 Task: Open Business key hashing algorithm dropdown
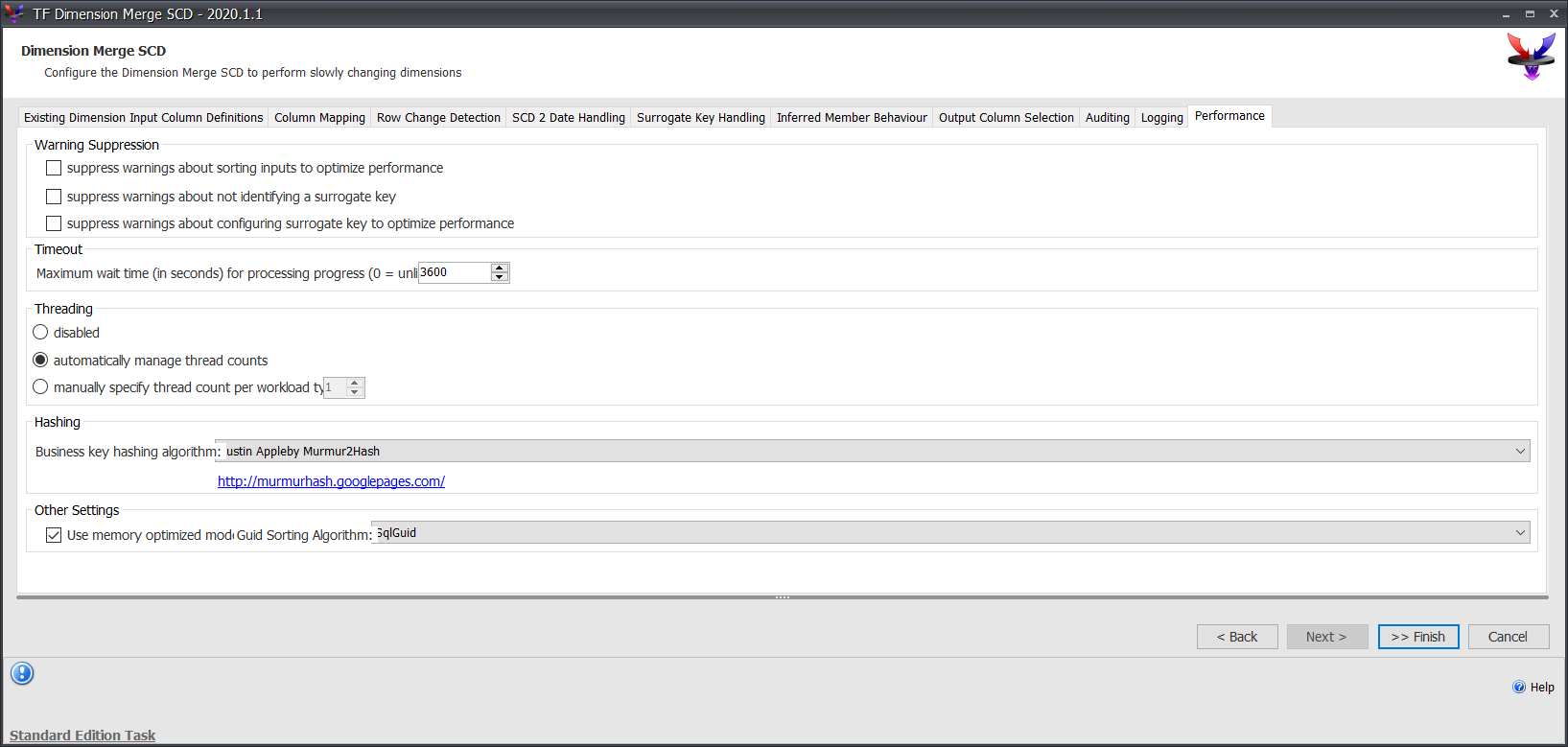[x=1520, y=452]
